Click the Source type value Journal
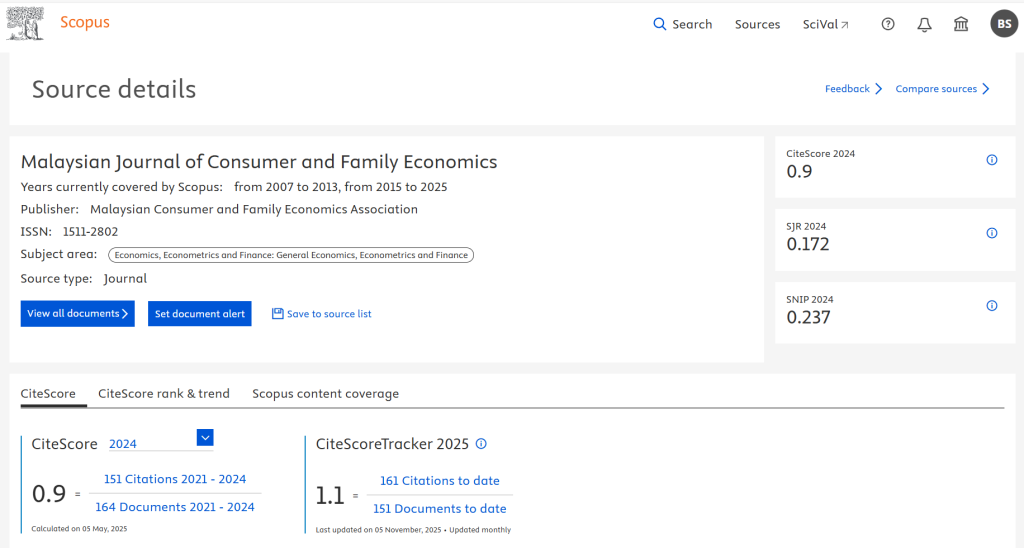The width and height of the screenshot is (1024, 548). coord(125,278)
